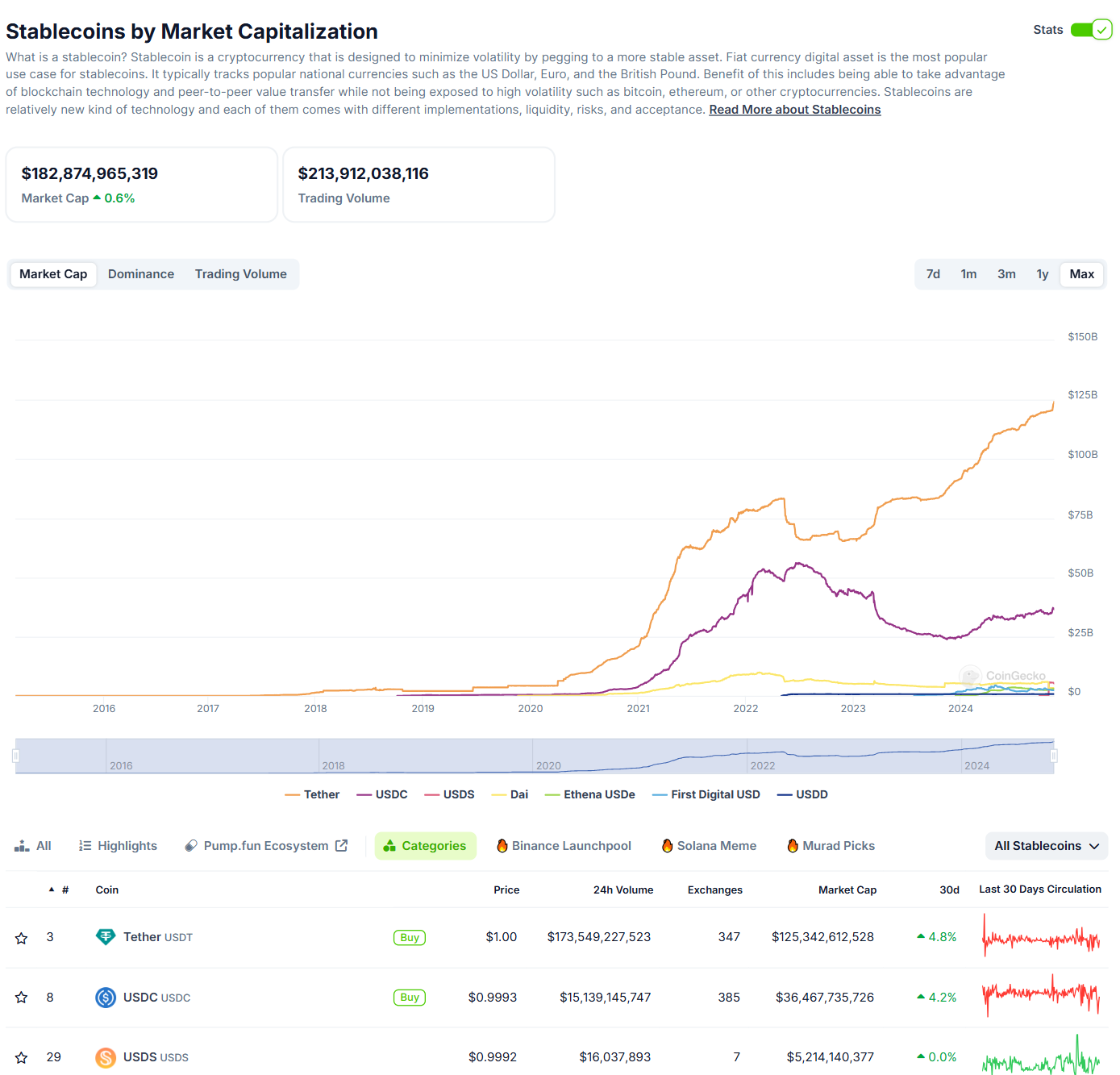Click the Pump.fun external link icon
Viewport: 1120px width, 1075px height.
click(342, 845)
